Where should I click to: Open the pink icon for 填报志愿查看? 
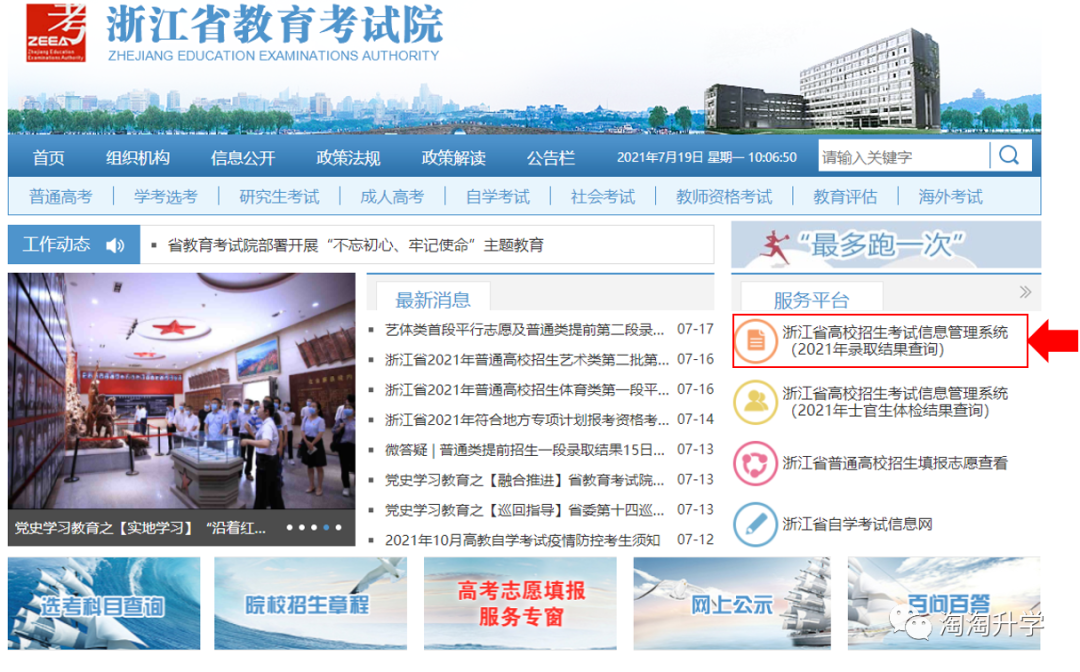click(x=756, y=463)
